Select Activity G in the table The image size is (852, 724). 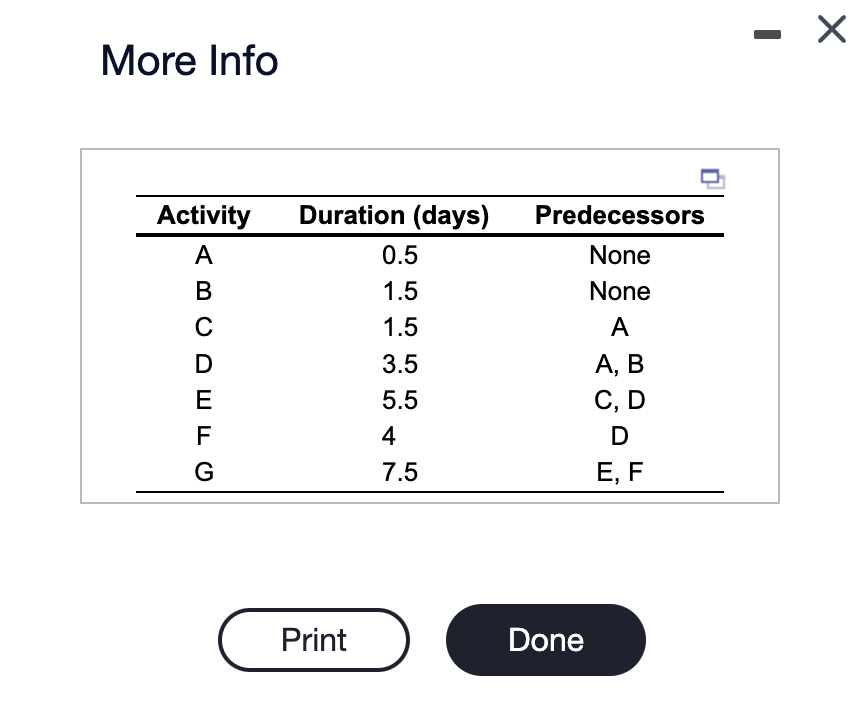click(x=203, y=471)
